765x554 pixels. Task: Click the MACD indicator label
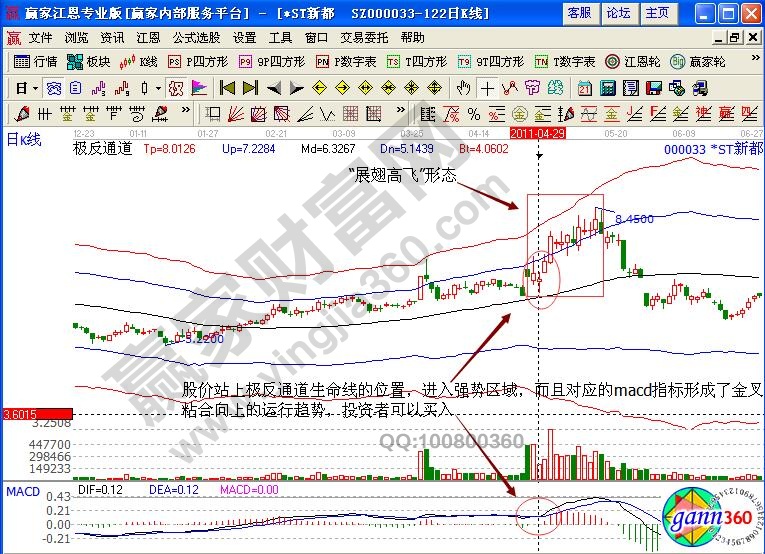[22, 493]
